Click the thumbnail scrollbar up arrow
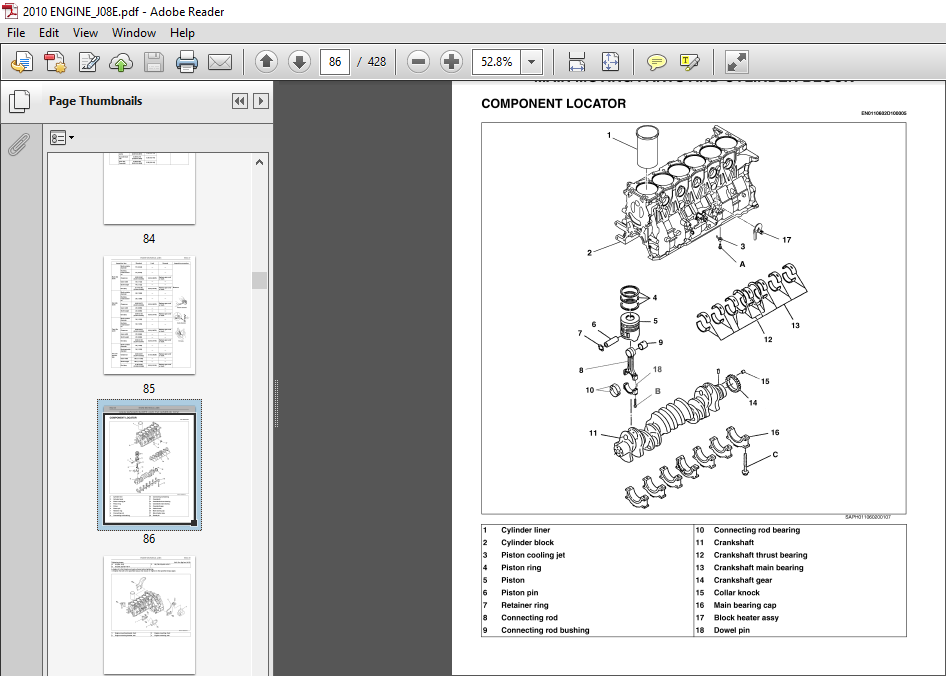This screenshot has height=676, width=946. 259,162
